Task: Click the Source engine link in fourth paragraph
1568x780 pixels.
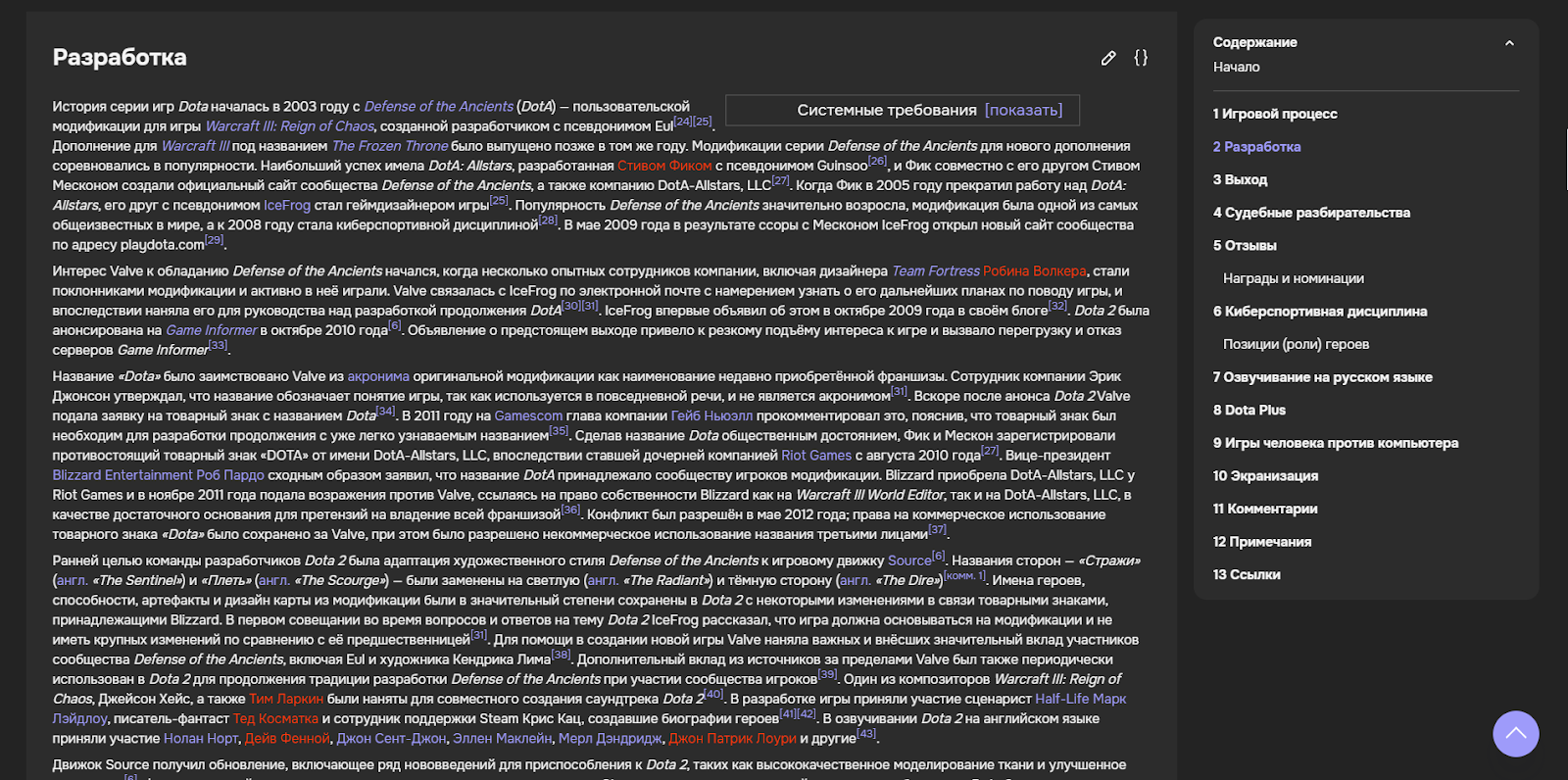Action: click(x=909, y=561)
